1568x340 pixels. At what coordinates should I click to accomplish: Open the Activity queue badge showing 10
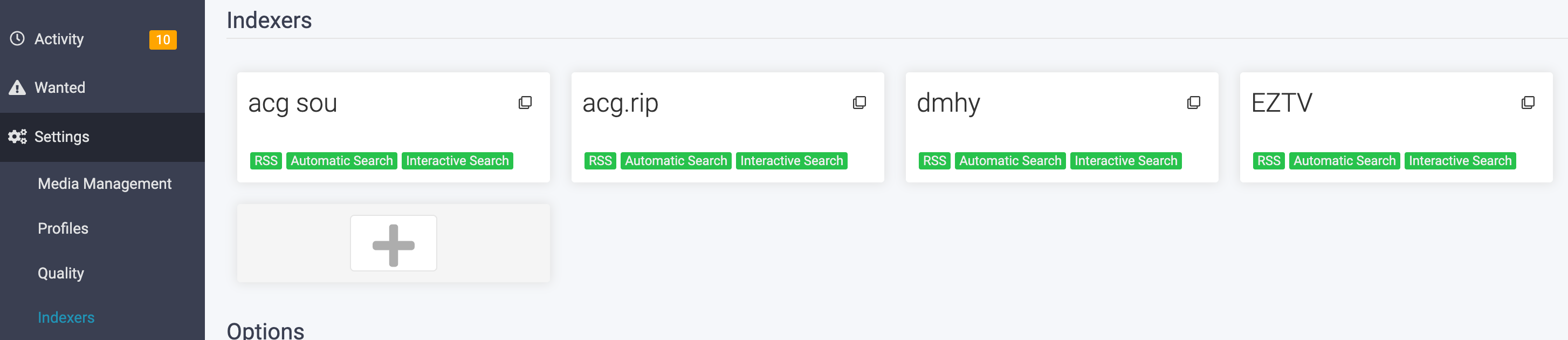162,39
